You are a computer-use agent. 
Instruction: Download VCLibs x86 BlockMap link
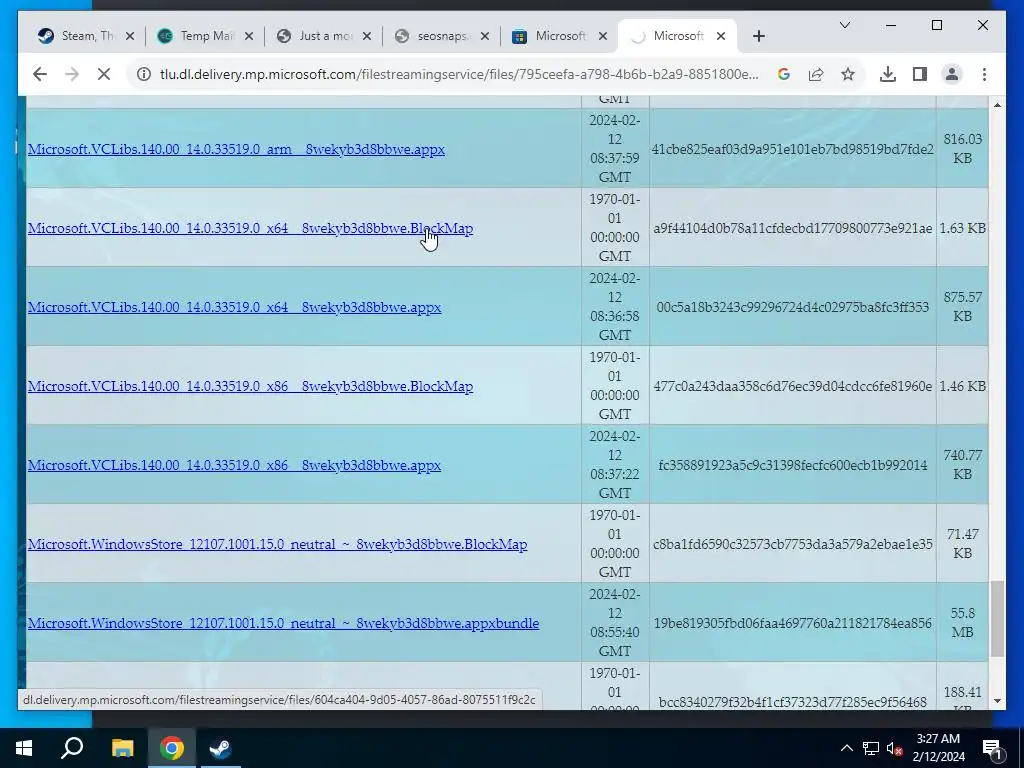[x=250, y=387]
